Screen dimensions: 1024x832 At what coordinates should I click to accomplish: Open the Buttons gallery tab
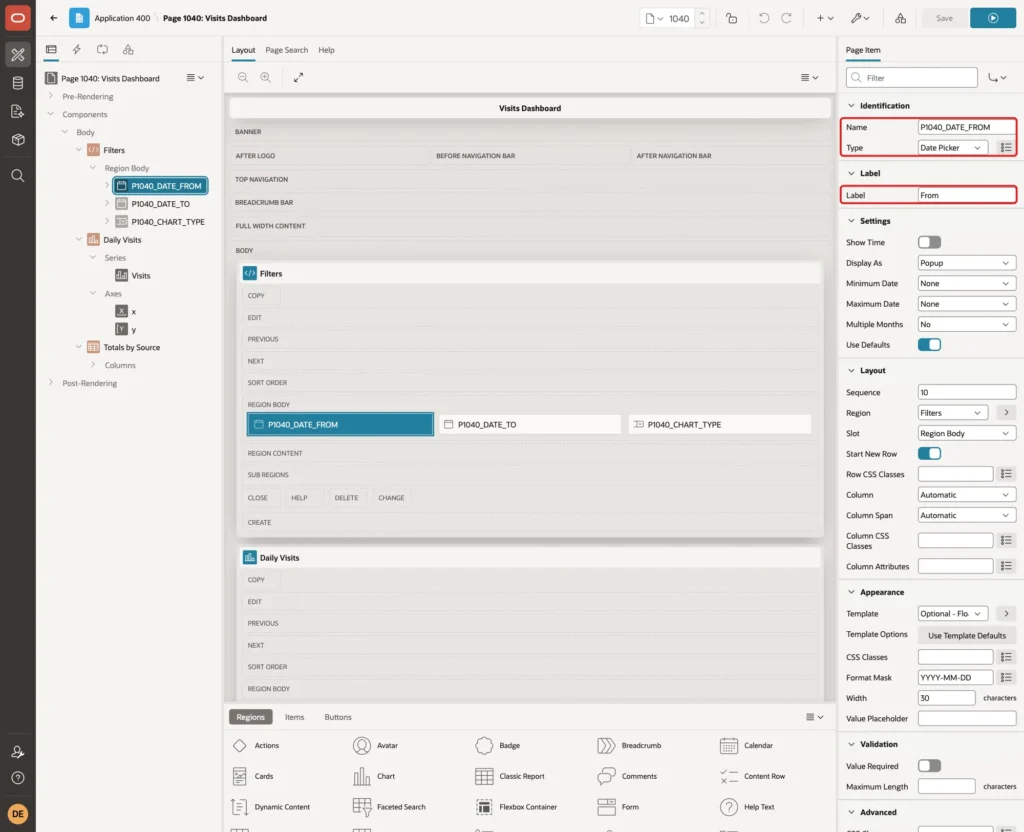338,717
